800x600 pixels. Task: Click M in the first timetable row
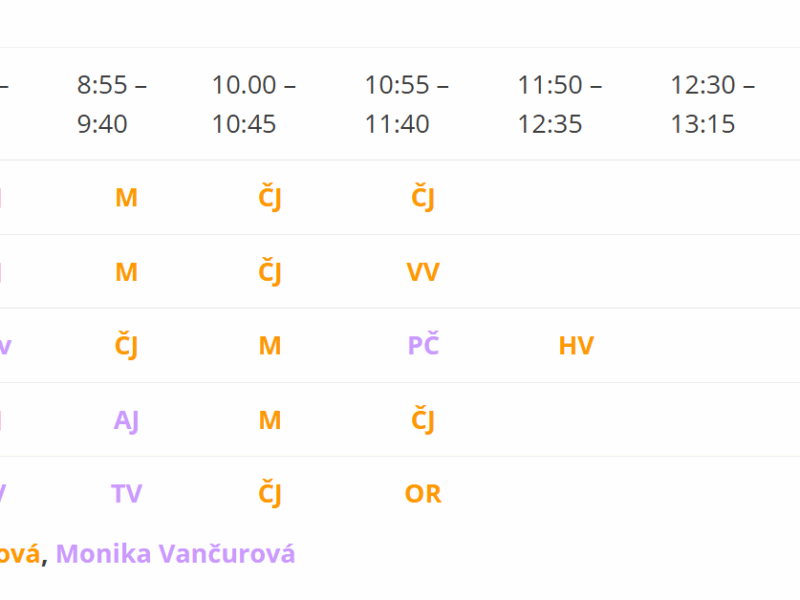(126, 198)
